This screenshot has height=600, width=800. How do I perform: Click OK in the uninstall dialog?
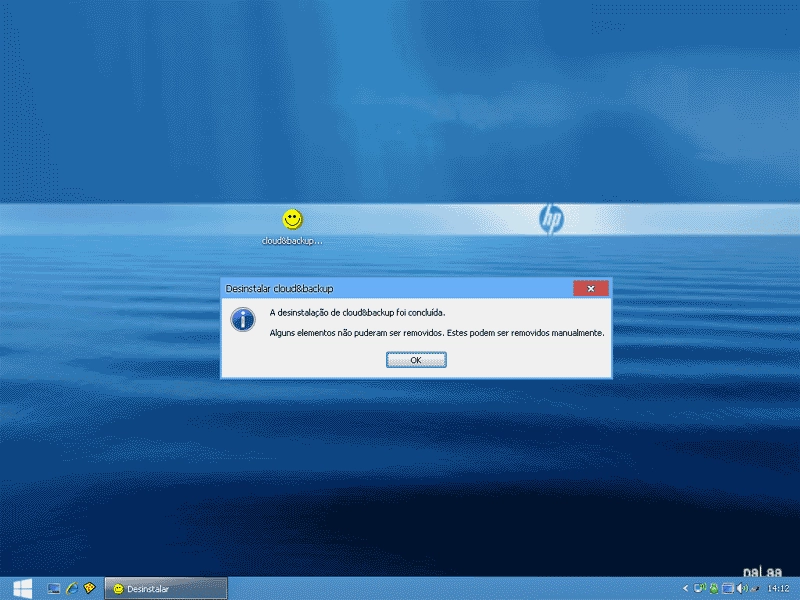416,360
